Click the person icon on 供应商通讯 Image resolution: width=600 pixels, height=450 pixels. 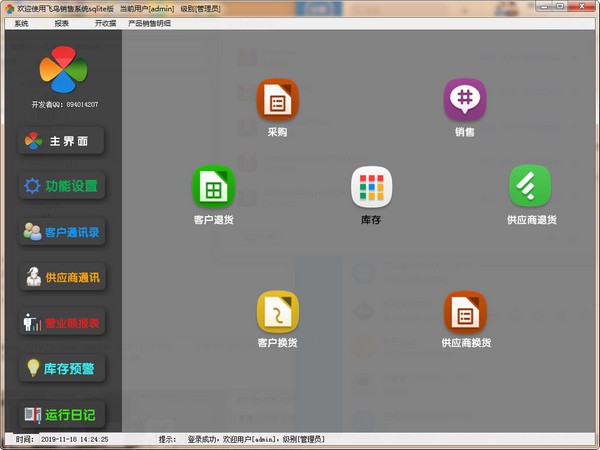[x=34, y=277]
